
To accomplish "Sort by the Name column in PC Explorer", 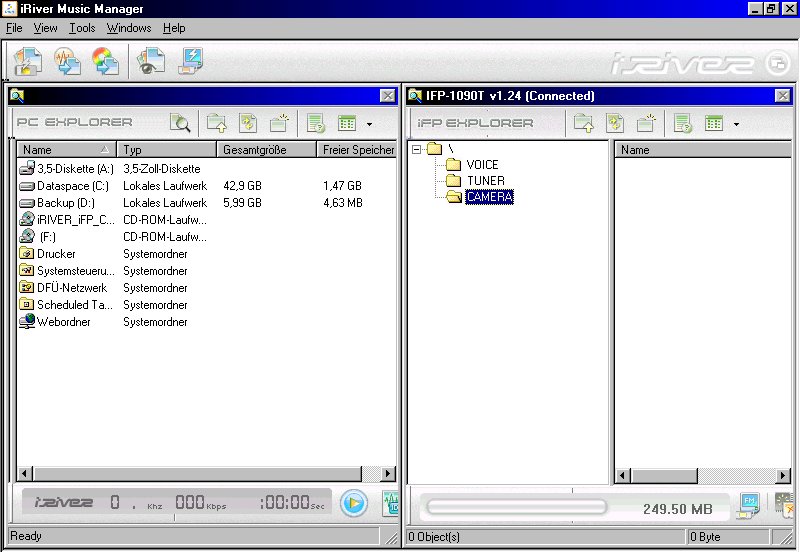I will point(66,149).
